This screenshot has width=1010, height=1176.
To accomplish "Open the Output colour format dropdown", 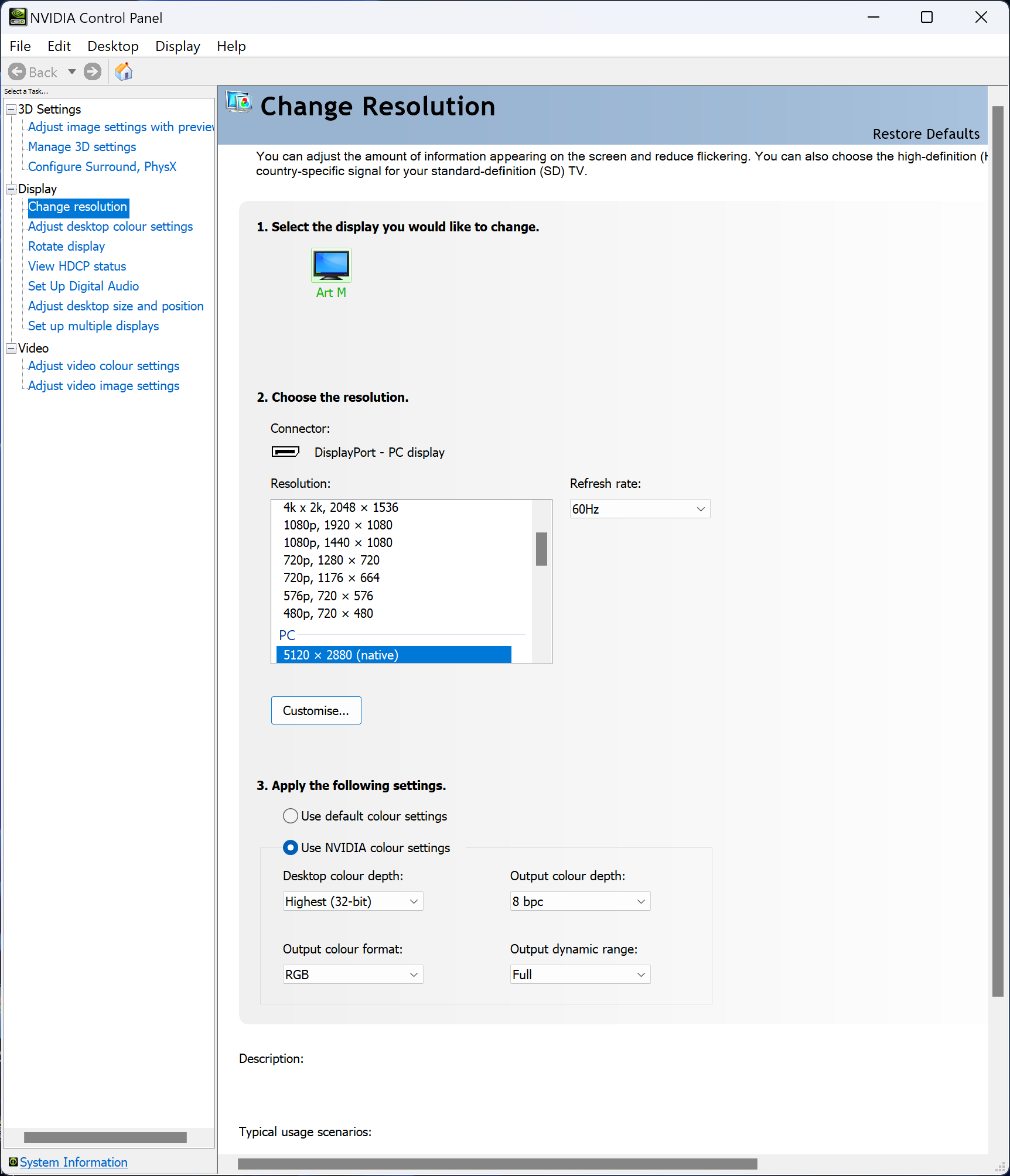I will 353,975.
